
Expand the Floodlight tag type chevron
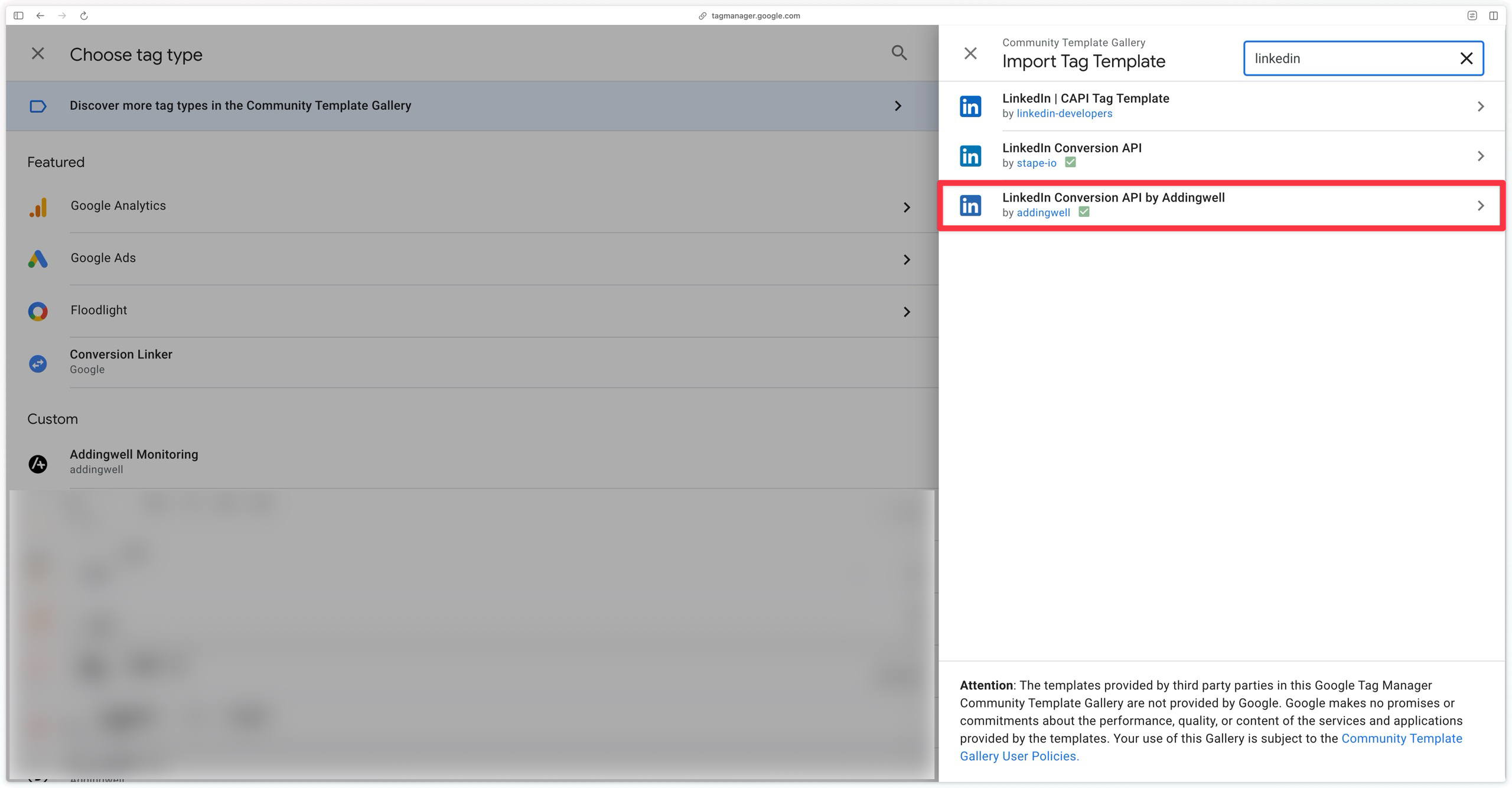click(x=907, y=311)
